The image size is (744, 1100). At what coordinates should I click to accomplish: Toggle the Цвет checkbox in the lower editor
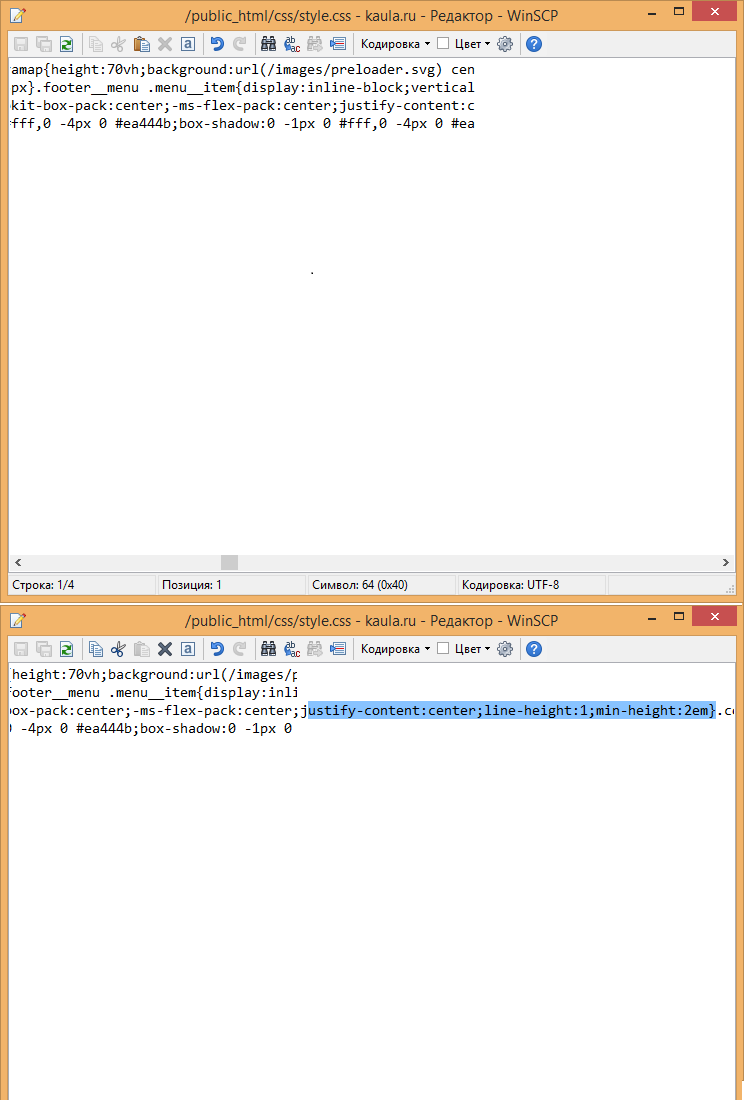click(x=443, y=649)
